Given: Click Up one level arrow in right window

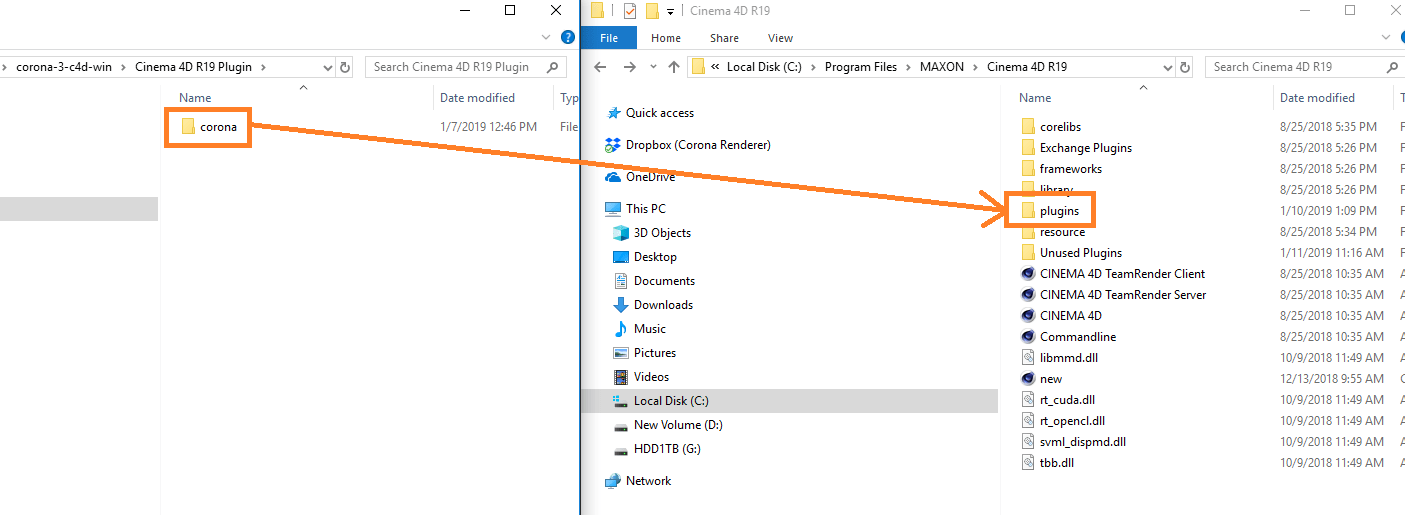Looking at the screenshot, I should point(673,67).
